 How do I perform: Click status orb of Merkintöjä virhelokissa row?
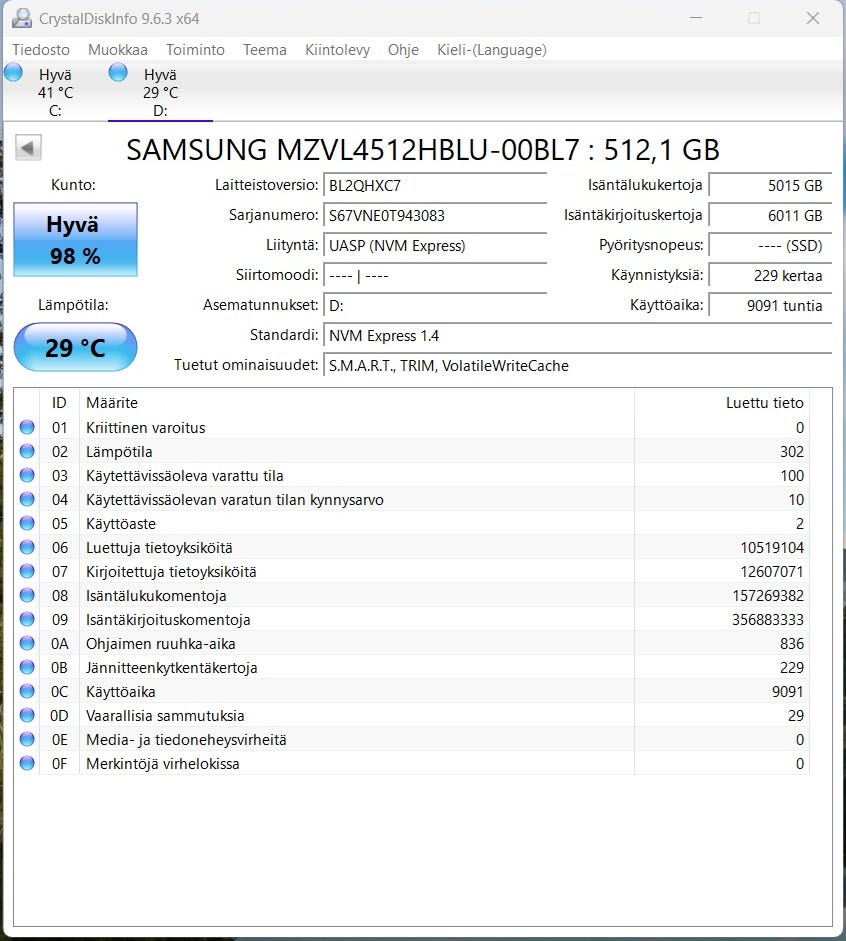click(27, 763)
